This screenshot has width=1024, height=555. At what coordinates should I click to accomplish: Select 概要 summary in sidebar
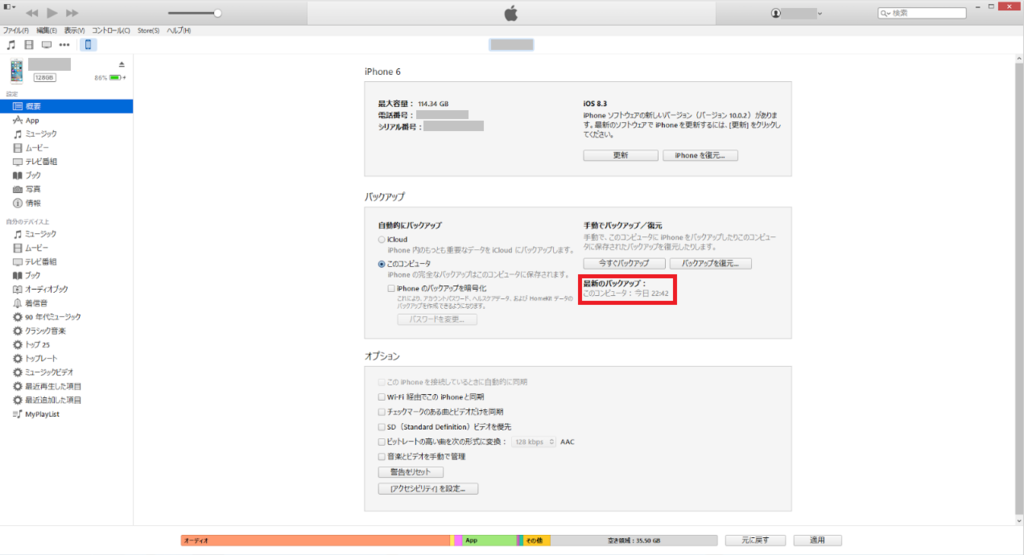(66, 106)
